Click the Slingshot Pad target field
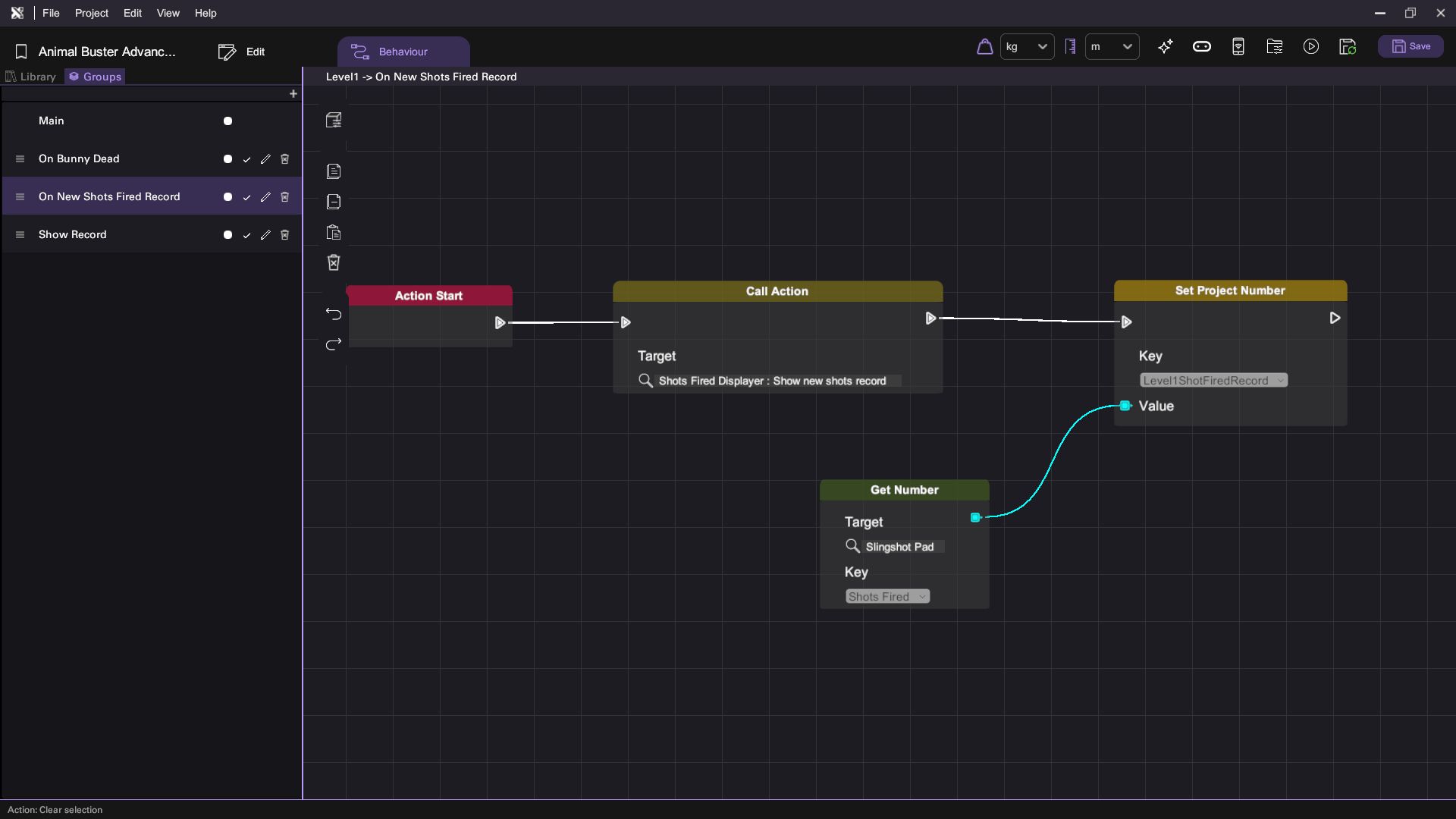The height and width of the screenshot is (819, 1456). [899, 547]
